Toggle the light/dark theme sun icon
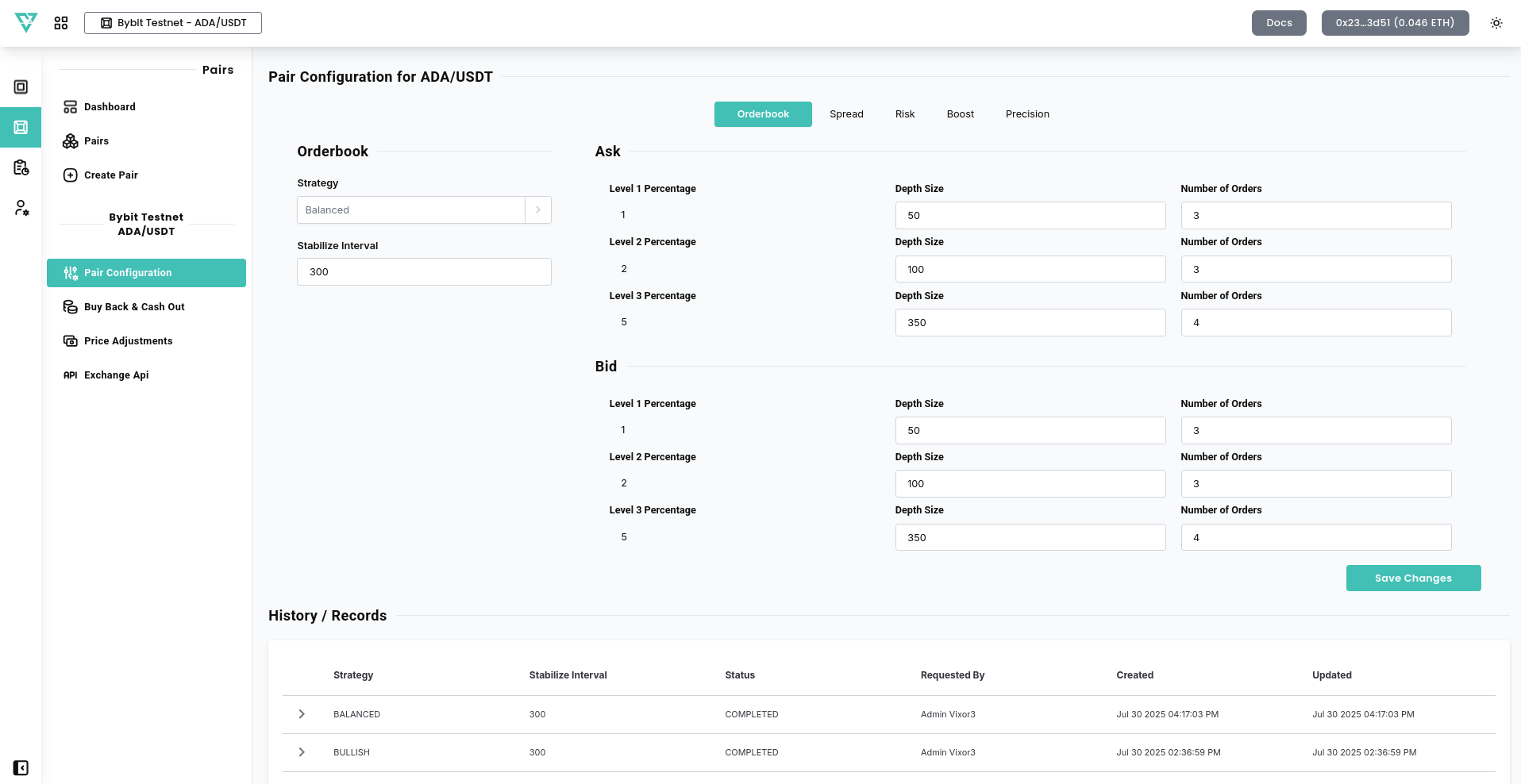Viewport: 1521px width, 784px height. (1496, 23)
